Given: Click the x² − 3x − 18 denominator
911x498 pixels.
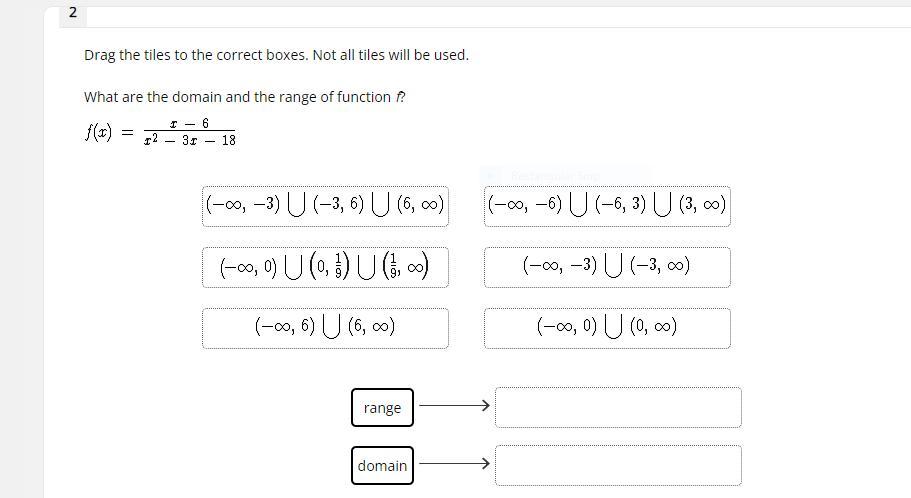Looking at the screenshot, I should click(x=189, y=141).
